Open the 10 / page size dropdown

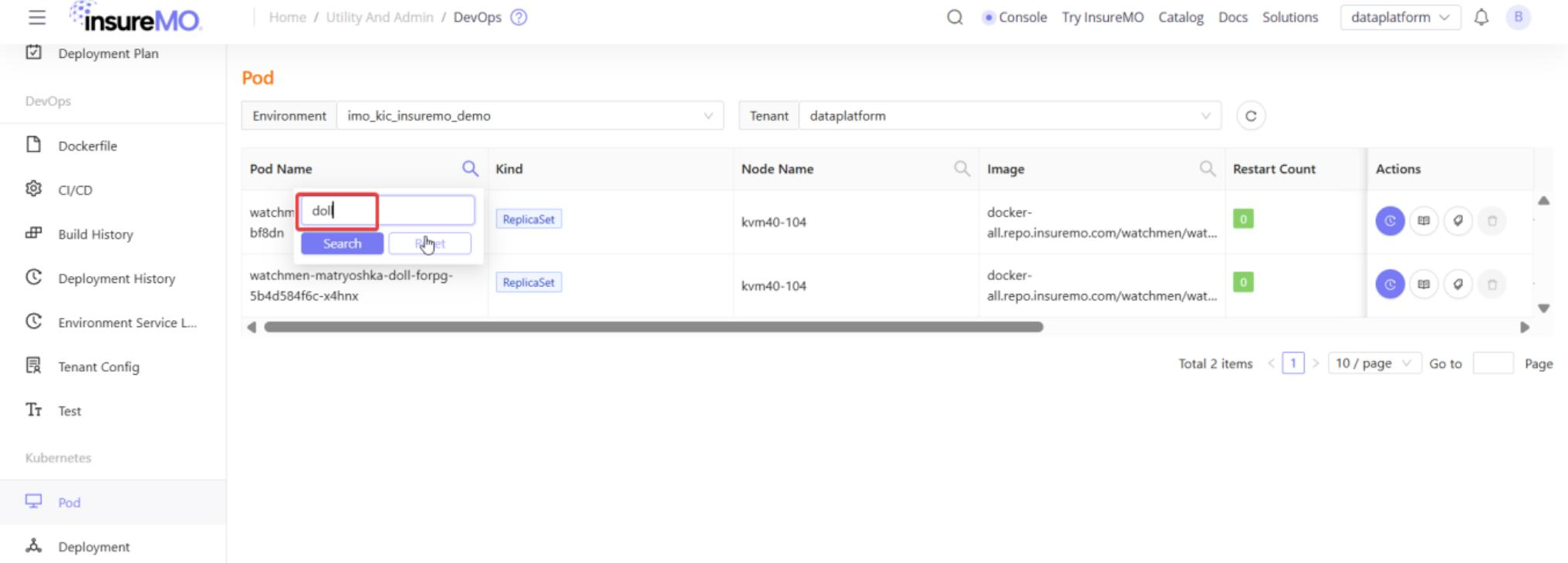[1374, 363]
